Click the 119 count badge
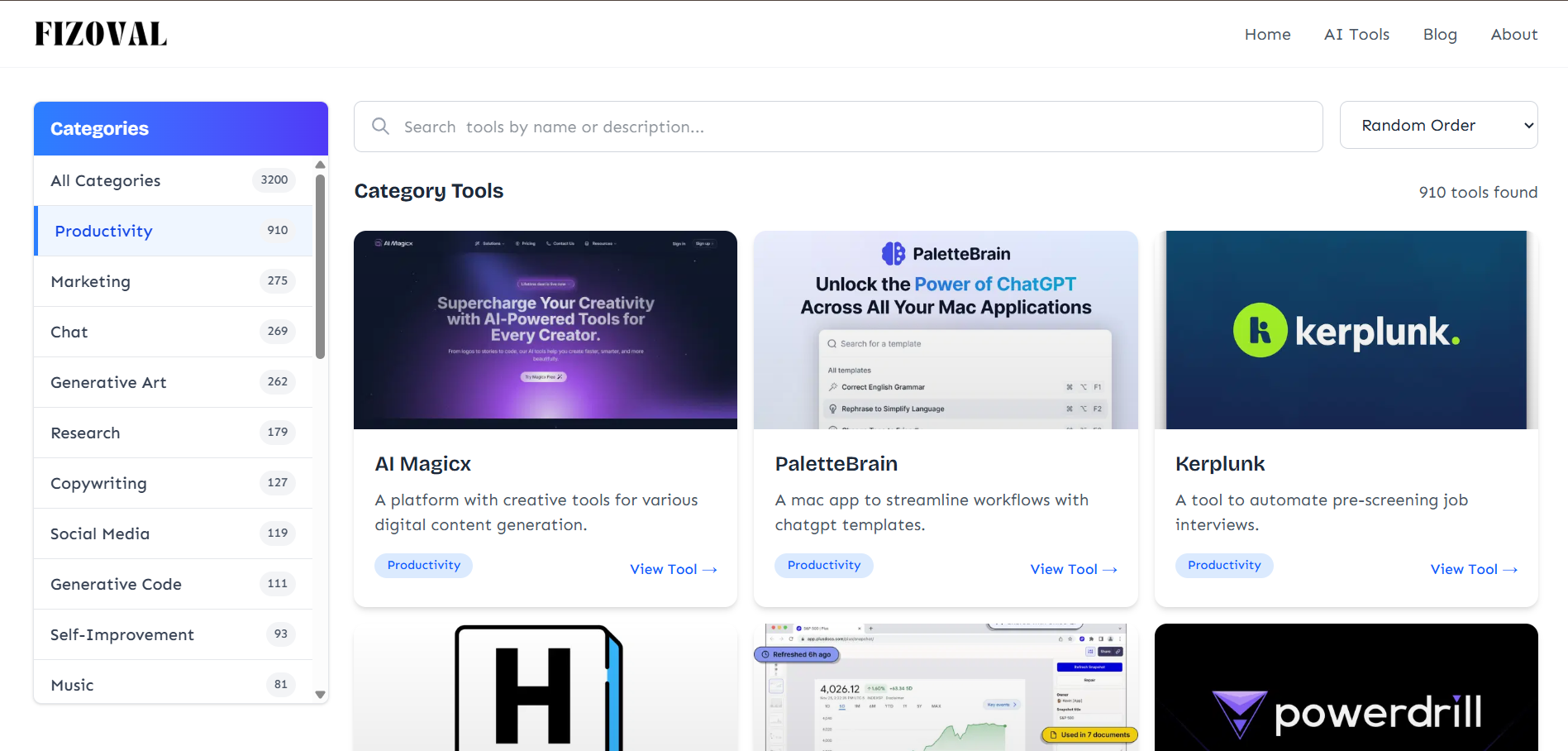Screen dimensions: 1568x751 [278, 533]
